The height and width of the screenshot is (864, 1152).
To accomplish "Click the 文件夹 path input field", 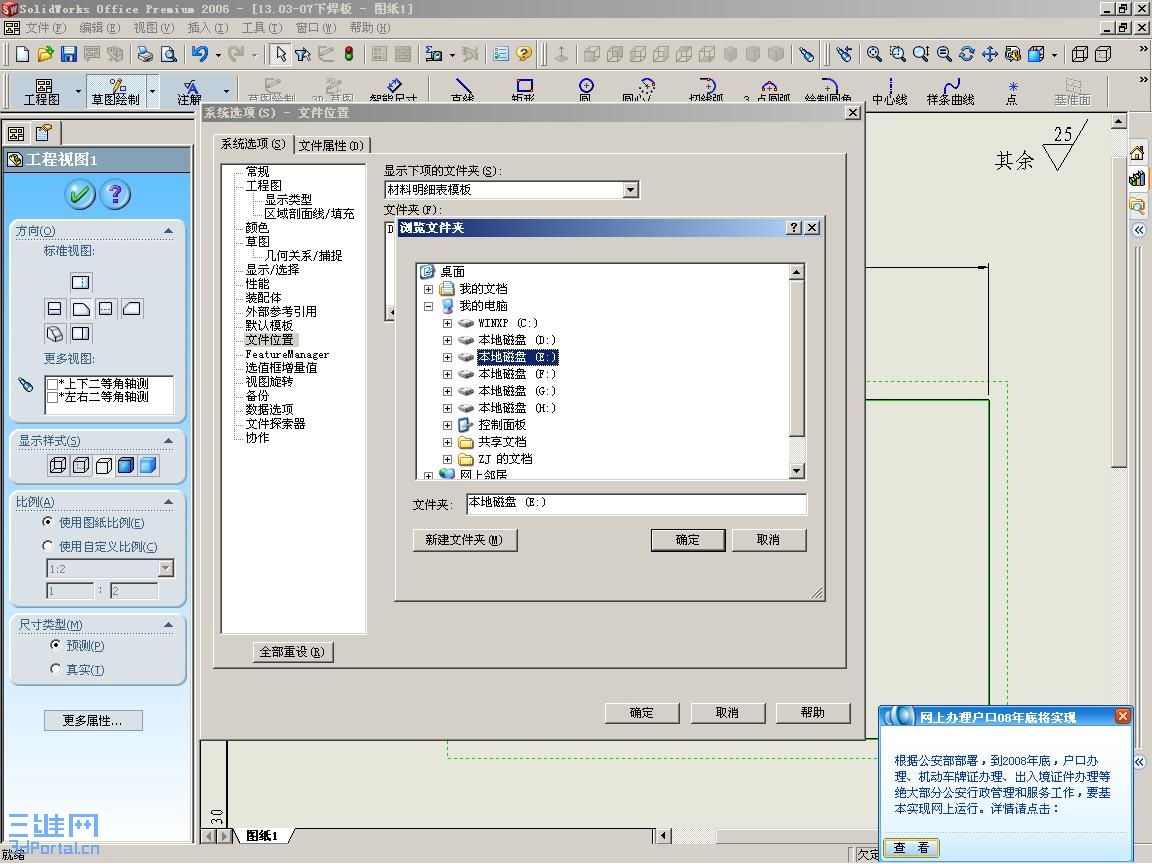I will pyautogui.click(x=636, y=503).
